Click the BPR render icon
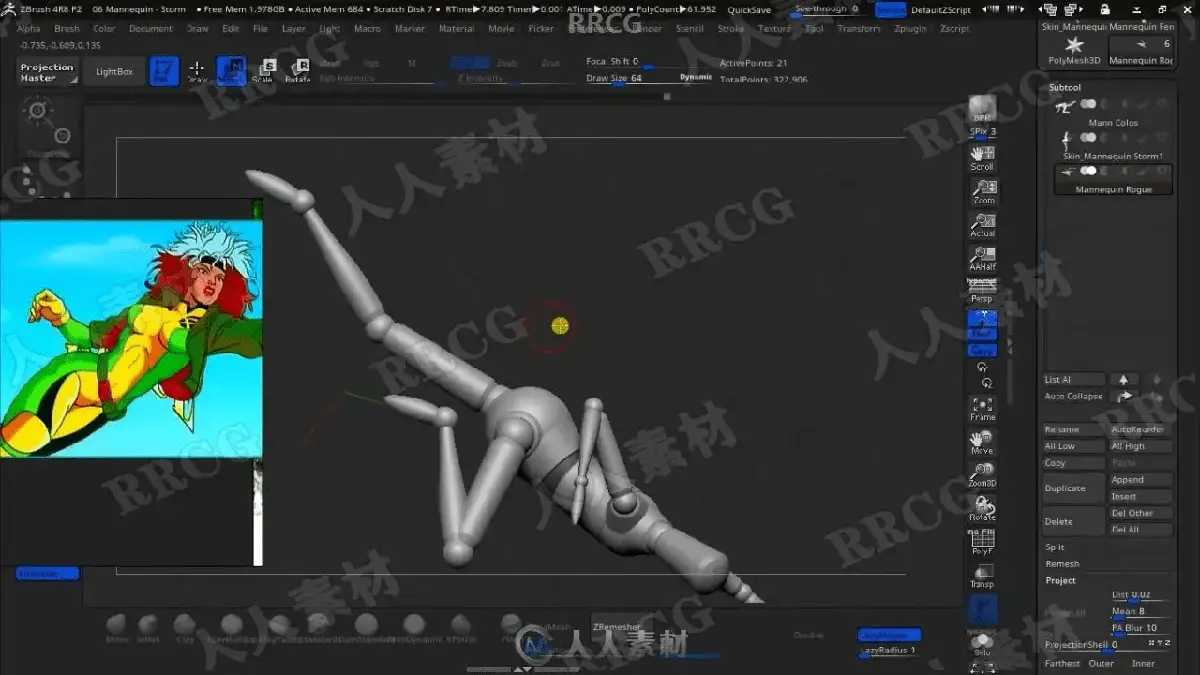This screenshot has height=675, width=1200. click(982, 108)
